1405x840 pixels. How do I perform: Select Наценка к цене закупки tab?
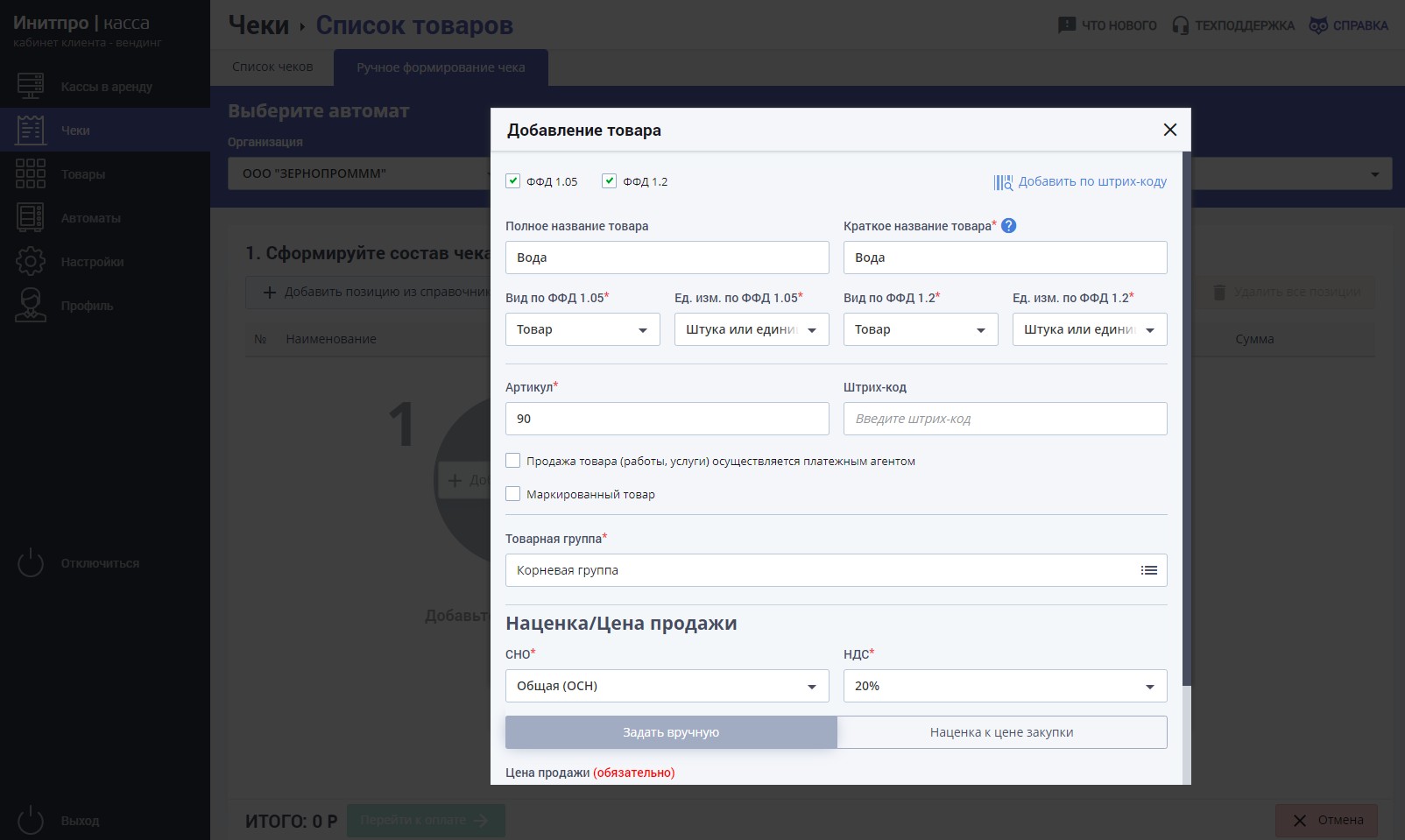[1002, 732]
